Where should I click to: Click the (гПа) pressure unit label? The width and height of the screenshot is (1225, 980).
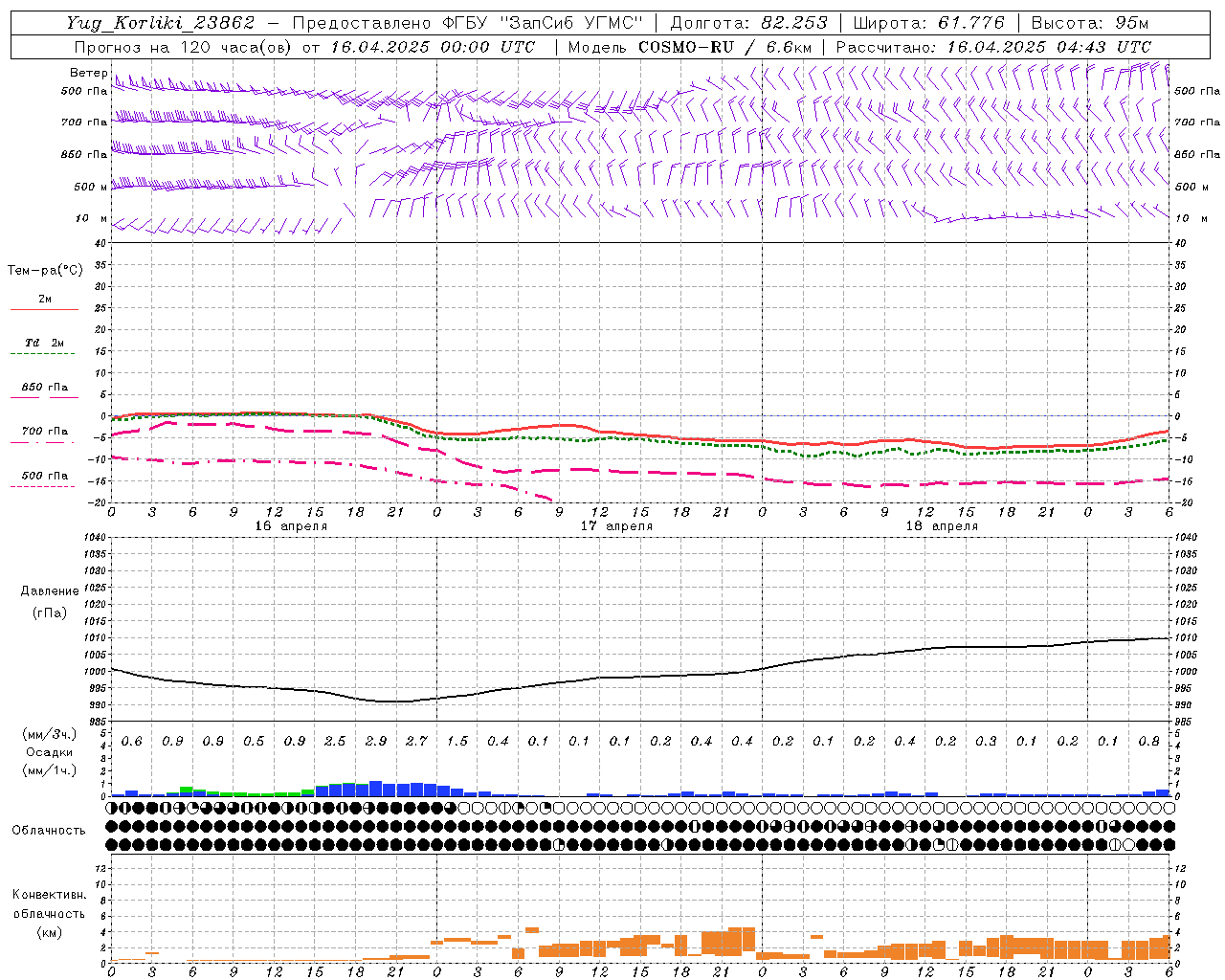pyautogui.click(x=50, y=613)
